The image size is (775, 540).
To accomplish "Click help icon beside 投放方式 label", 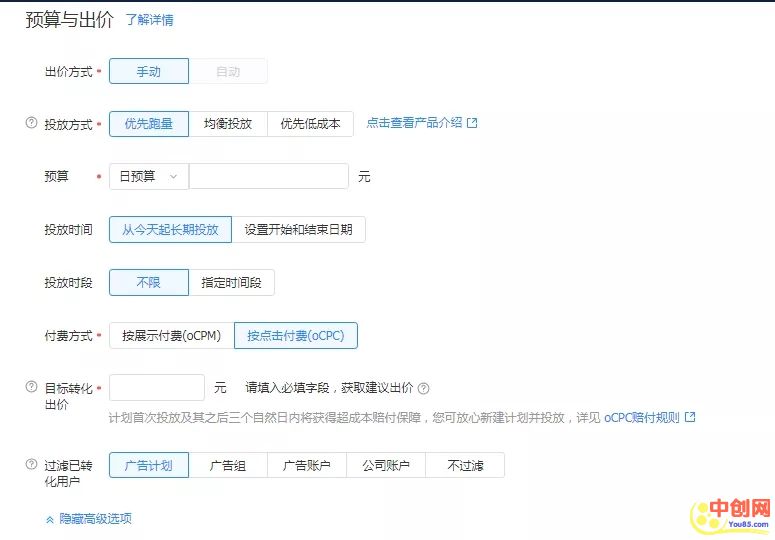I will click(x=31, y=124).
